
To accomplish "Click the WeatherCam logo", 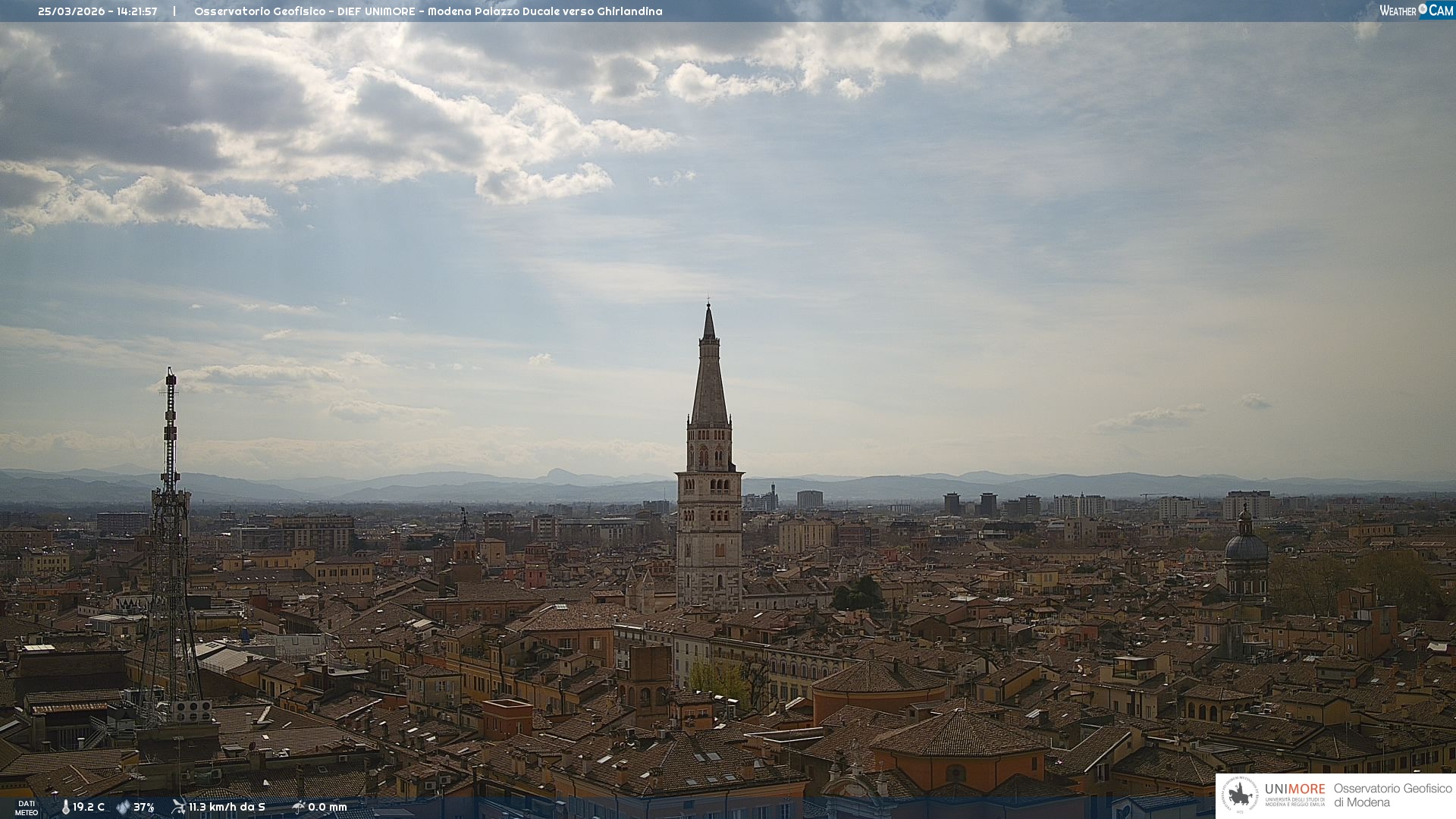I will [1416, 11].
